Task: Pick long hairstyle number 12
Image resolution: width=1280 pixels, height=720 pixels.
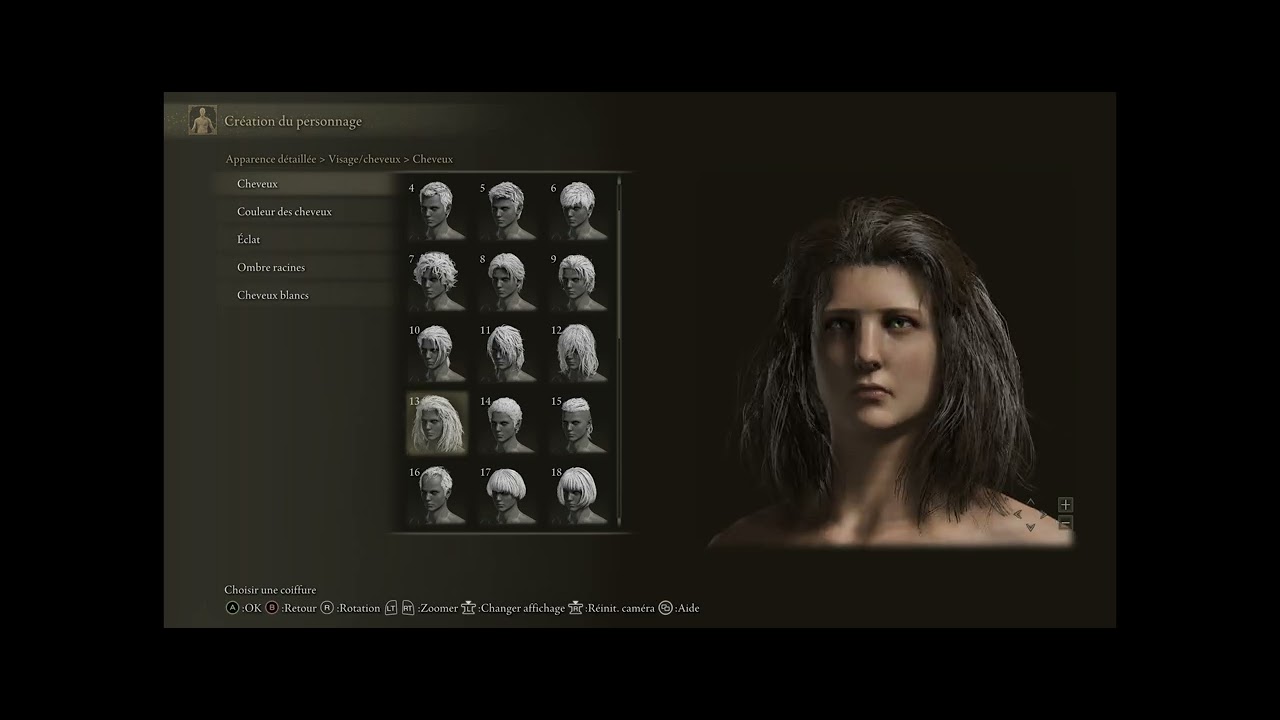Action: click(x=578, y=352)
